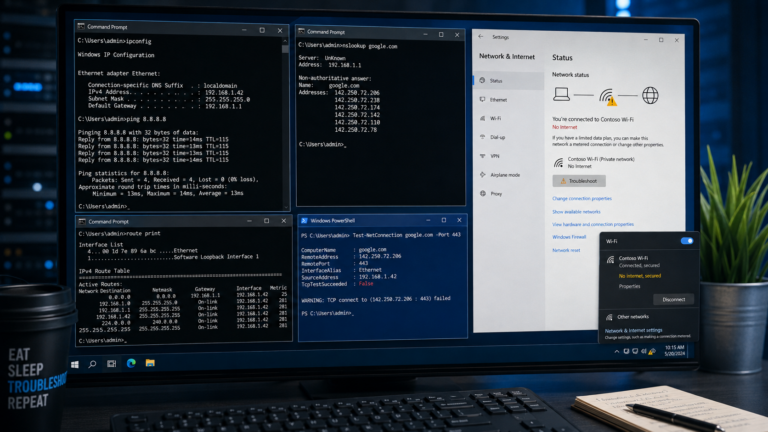Open taskbar Search

click(93, 364)
